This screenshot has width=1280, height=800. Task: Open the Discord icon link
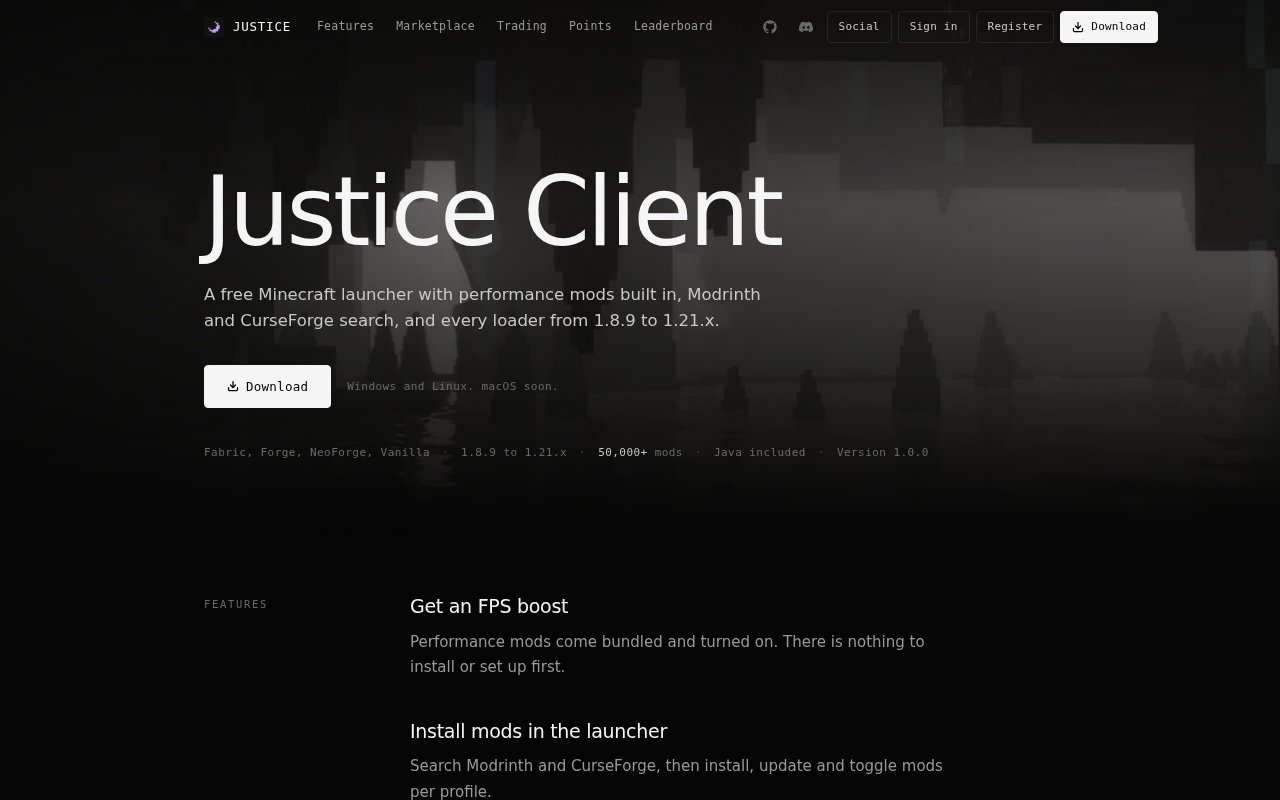click(x=806, y=27)
